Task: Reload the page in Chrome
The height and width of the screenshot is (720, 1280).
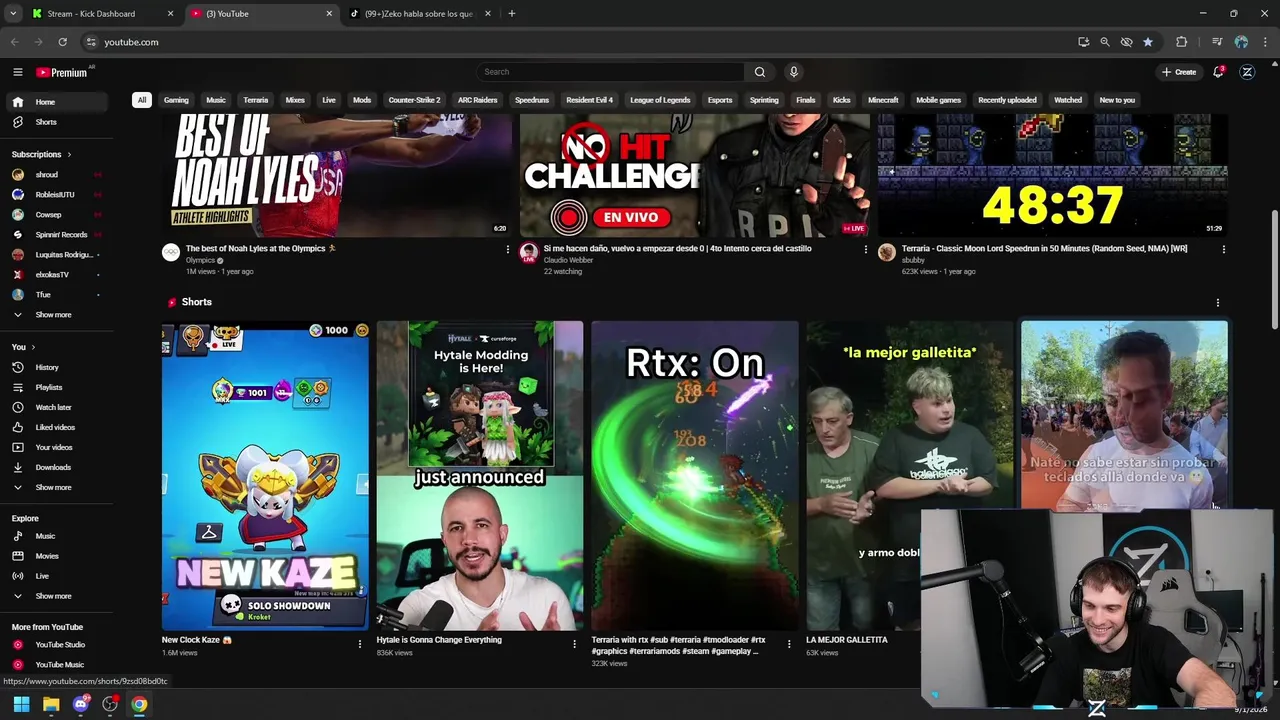Action: pyautogui.click(x=62, y=42)
